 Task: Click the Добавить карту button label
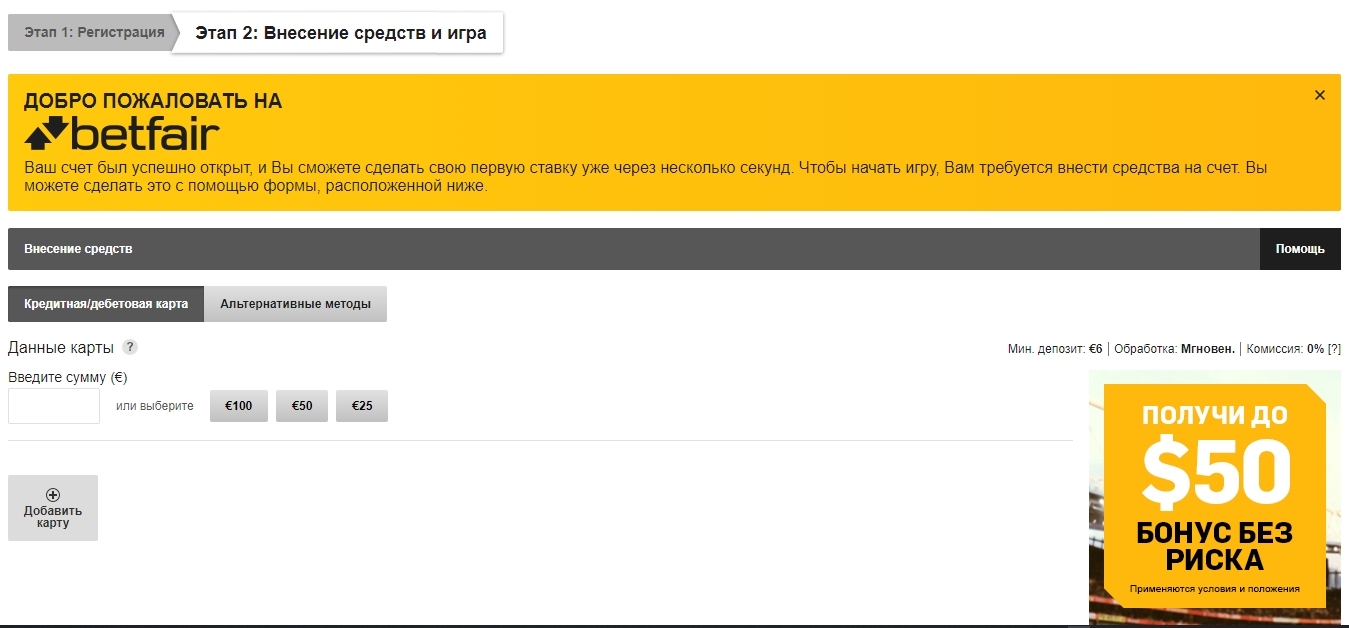click(53, 517)
